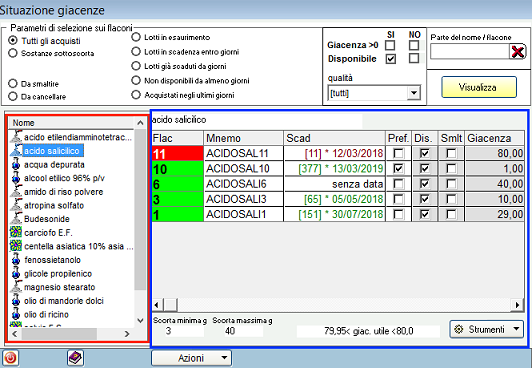Select Acquistati negli ultimi giorni option
Viewport: 532px width, 368px height.
[136, 95]
